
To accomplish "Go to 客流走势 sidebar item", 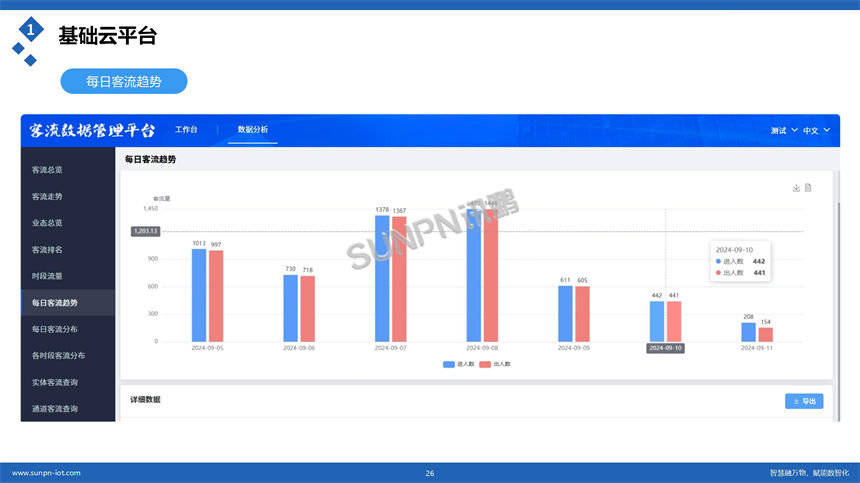I will (x=47, y=196).
